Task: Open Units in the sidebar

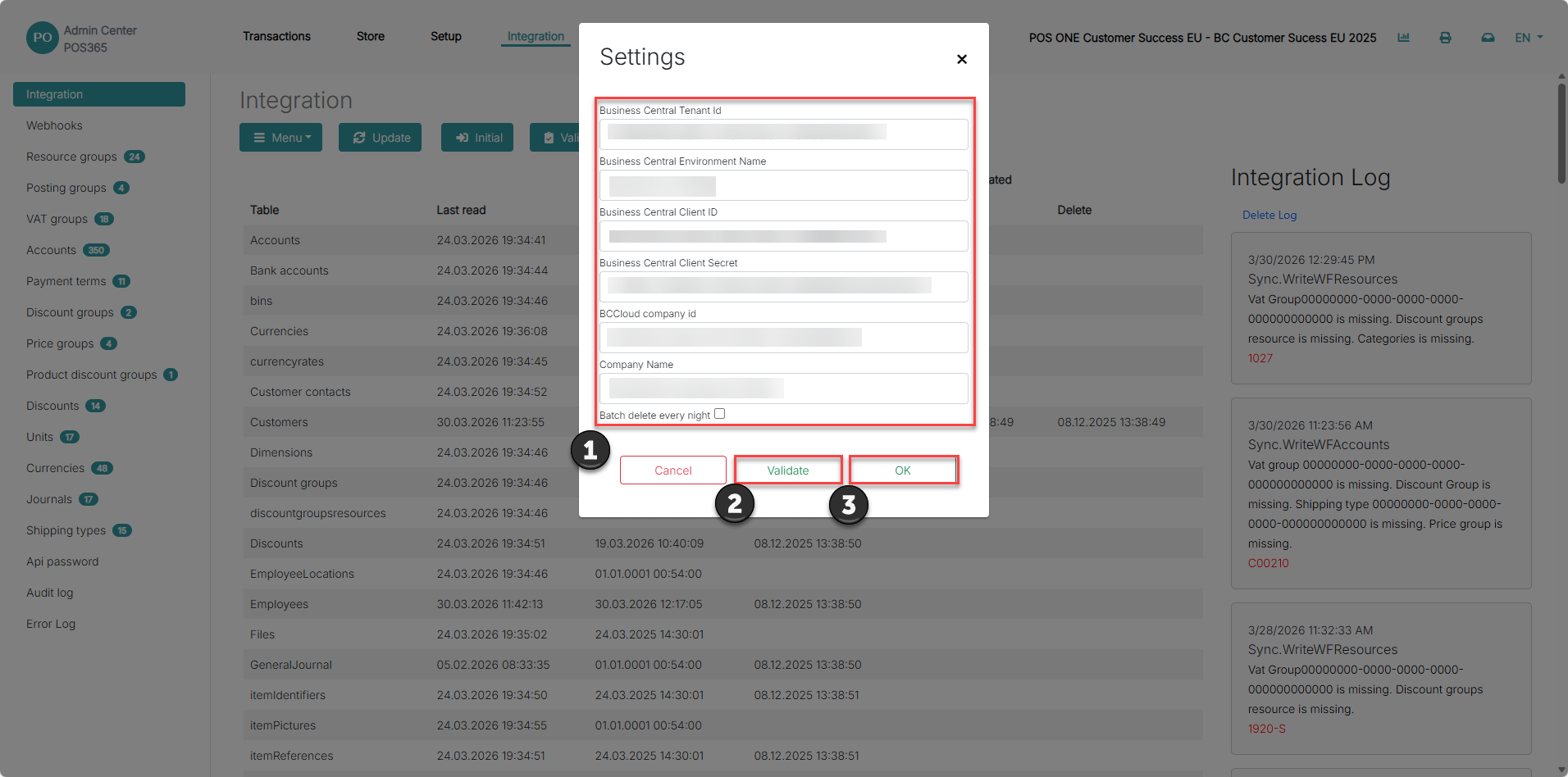Action: coord(39,437)
